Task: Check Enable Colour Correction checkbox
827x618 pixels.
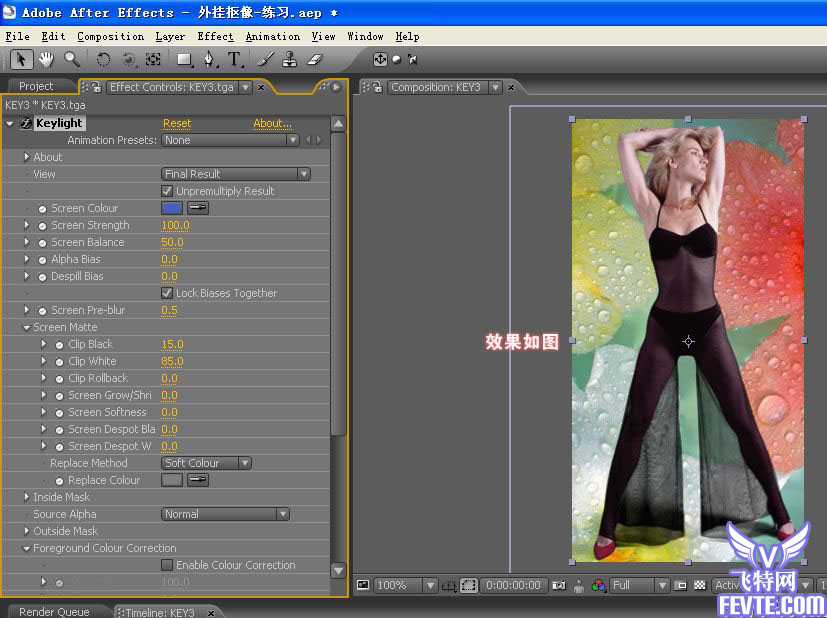Action: [x=167, y=565]
